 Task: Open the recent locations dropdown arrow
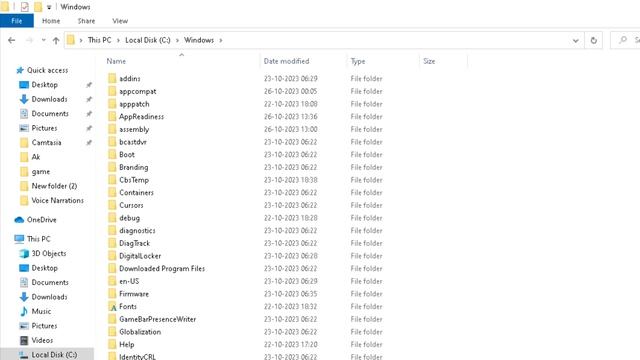43,40
